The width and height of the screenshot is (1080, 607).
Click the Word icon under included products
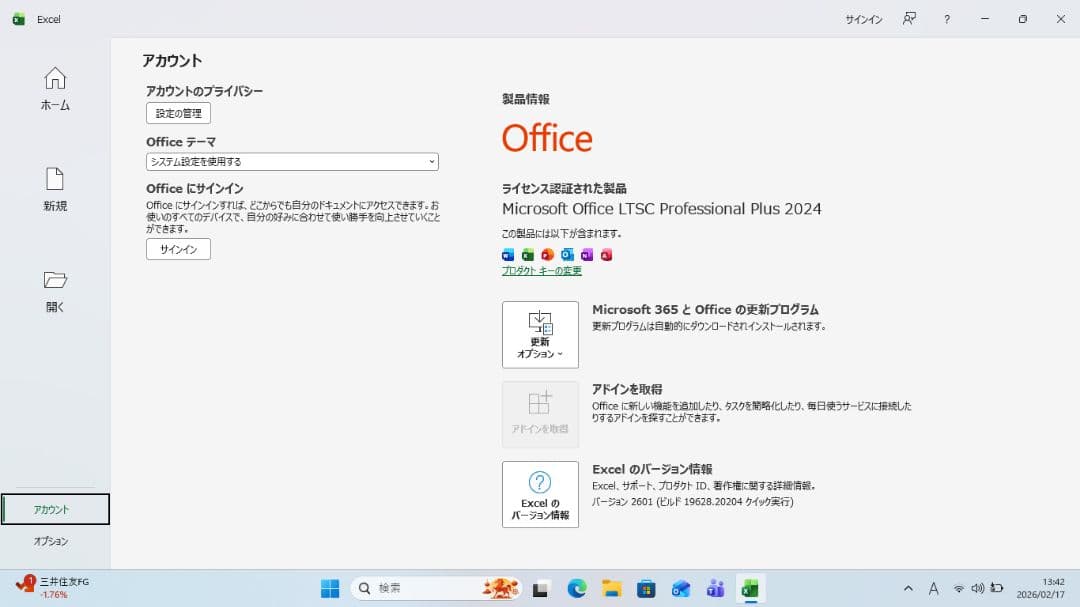tap(508, 254)
